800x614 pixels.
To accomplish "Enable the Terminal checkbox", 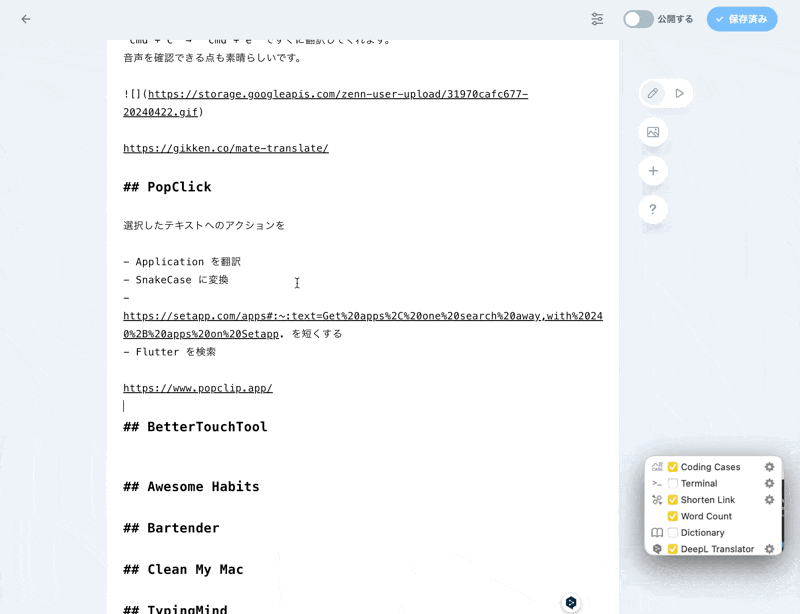I will point(672,483).
